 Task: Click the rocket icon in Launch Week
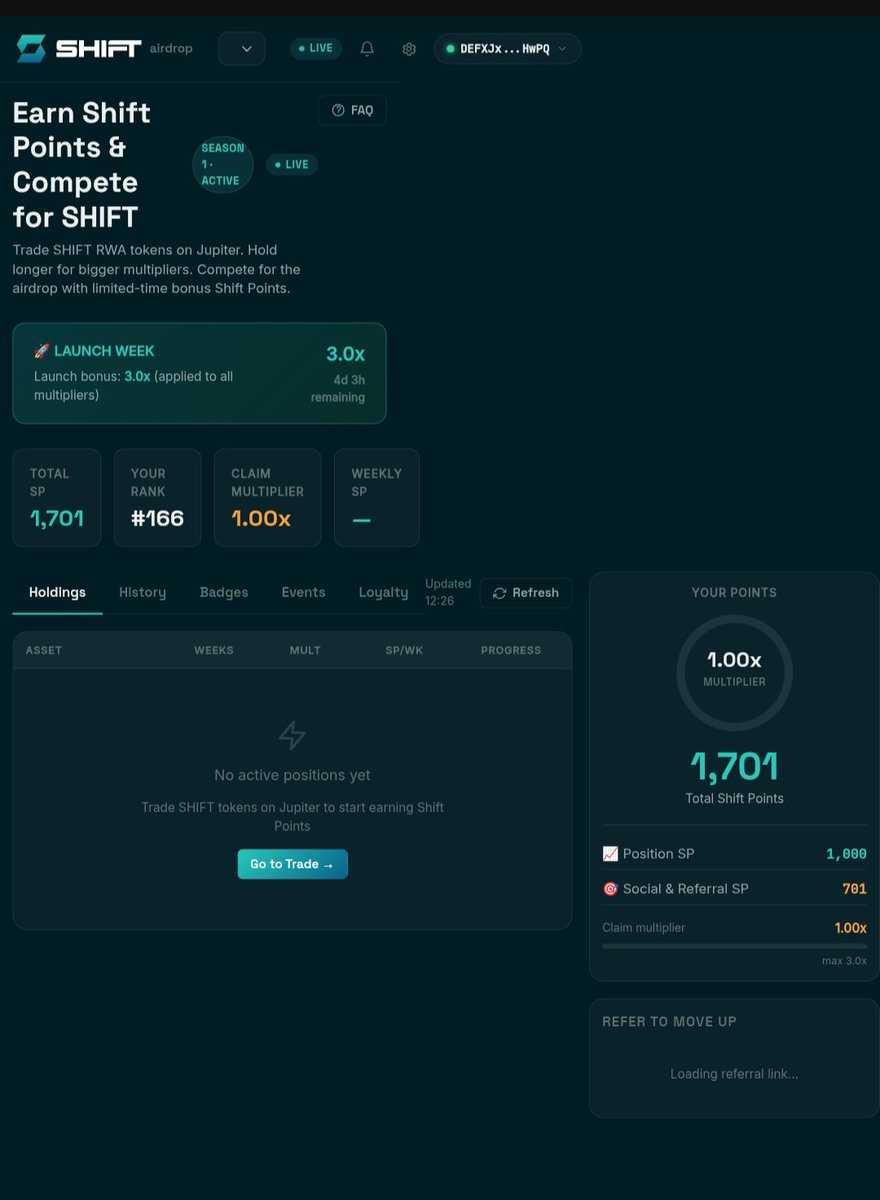click(41, 351)
